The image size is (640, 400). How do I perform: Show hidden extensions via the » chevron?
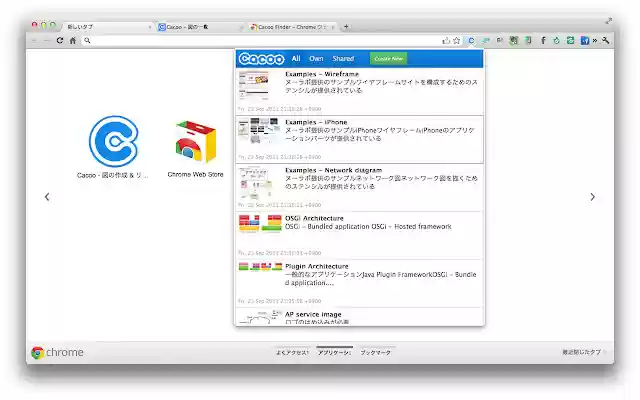click(x=595, y=40)
